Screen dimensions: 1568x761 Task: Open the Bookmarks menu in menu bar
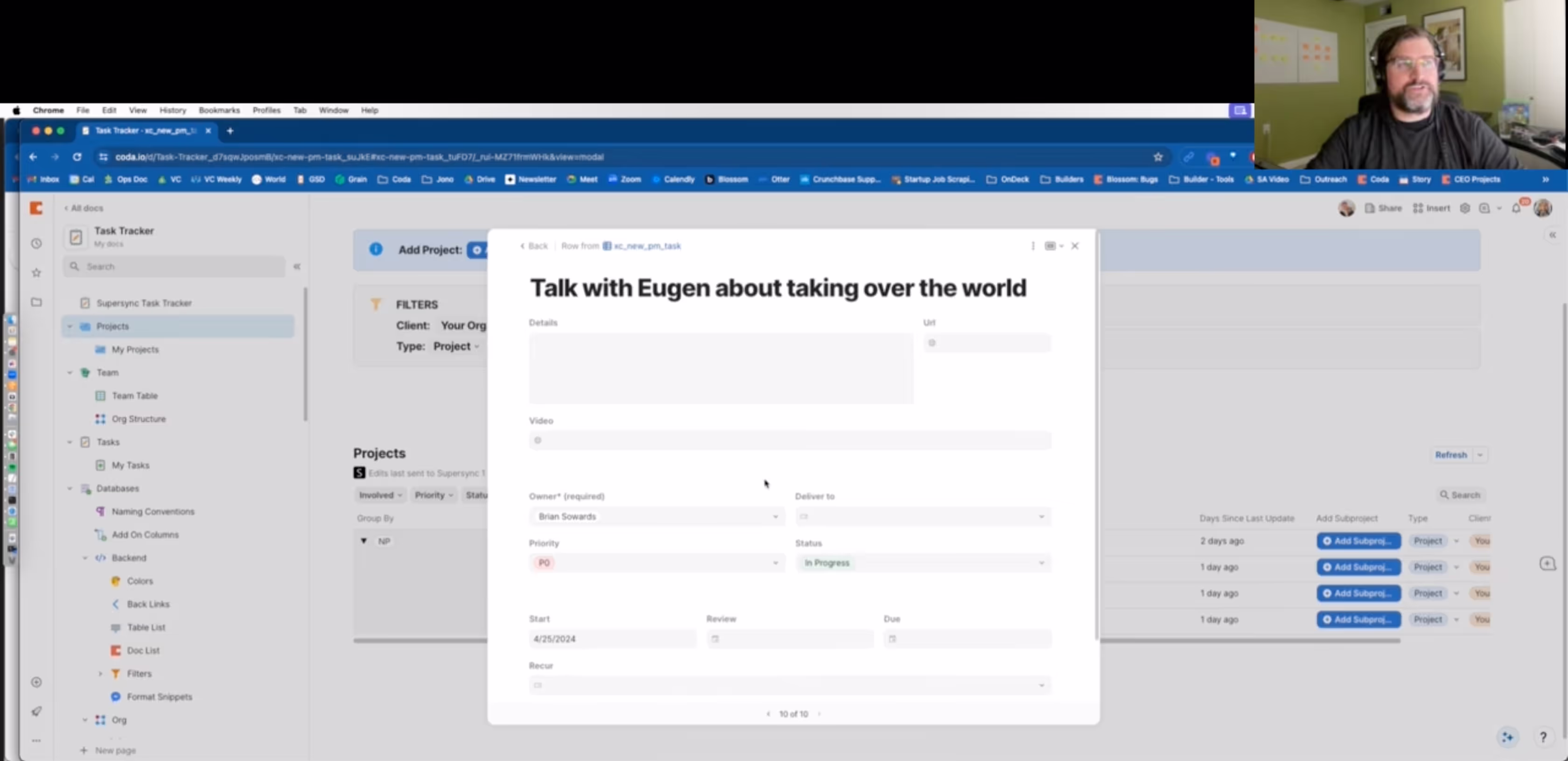click(219, 110)
